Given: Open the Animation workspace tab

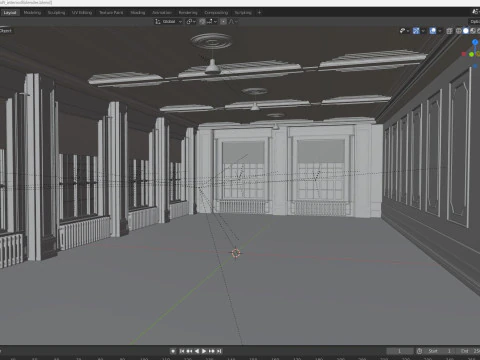Looking at the screenshot, I should (162, 13).
